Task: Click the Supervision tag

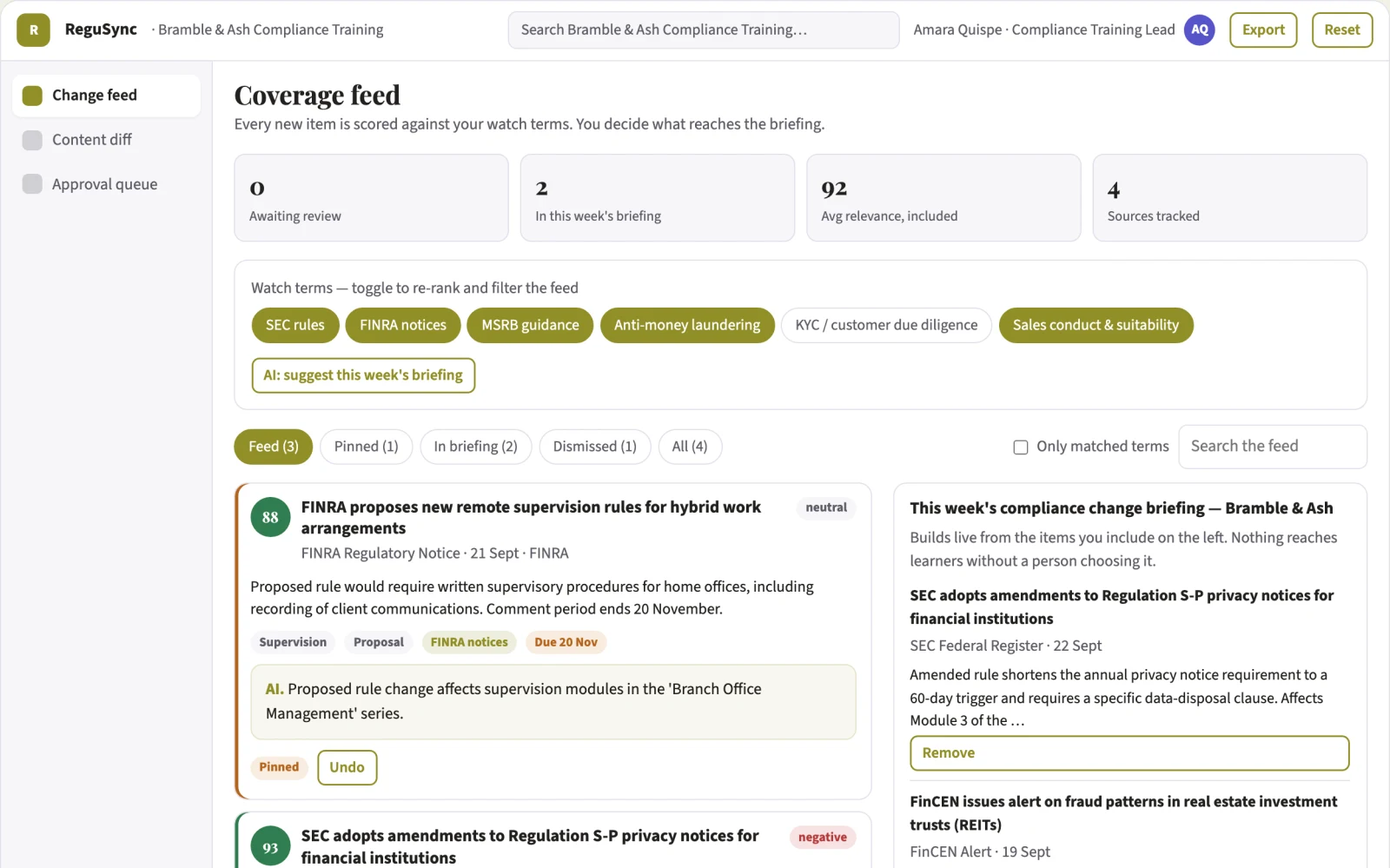Action: coord(293,642)
